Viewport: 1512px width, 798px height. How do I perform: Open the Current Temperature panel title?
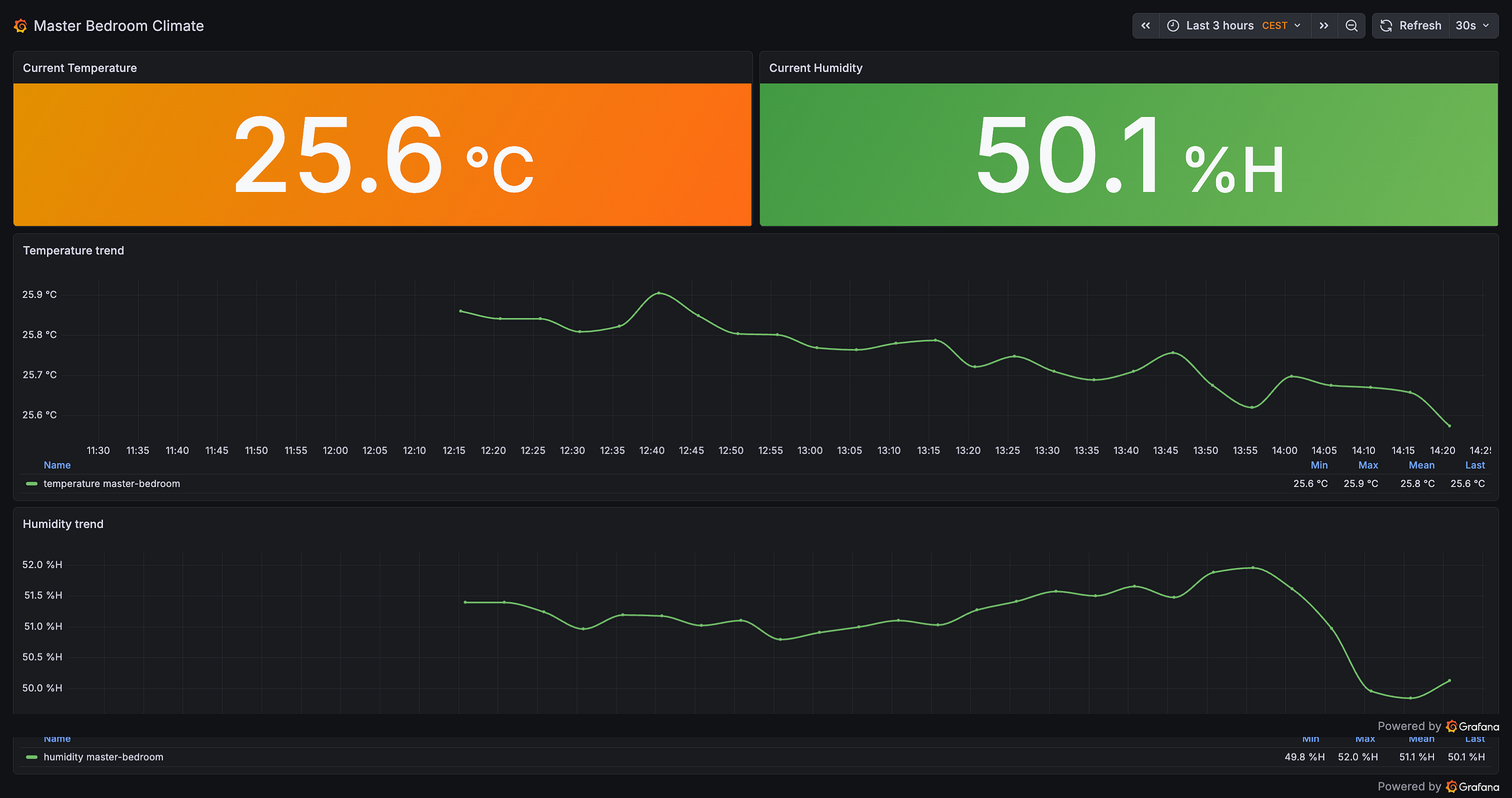[80, 68]
